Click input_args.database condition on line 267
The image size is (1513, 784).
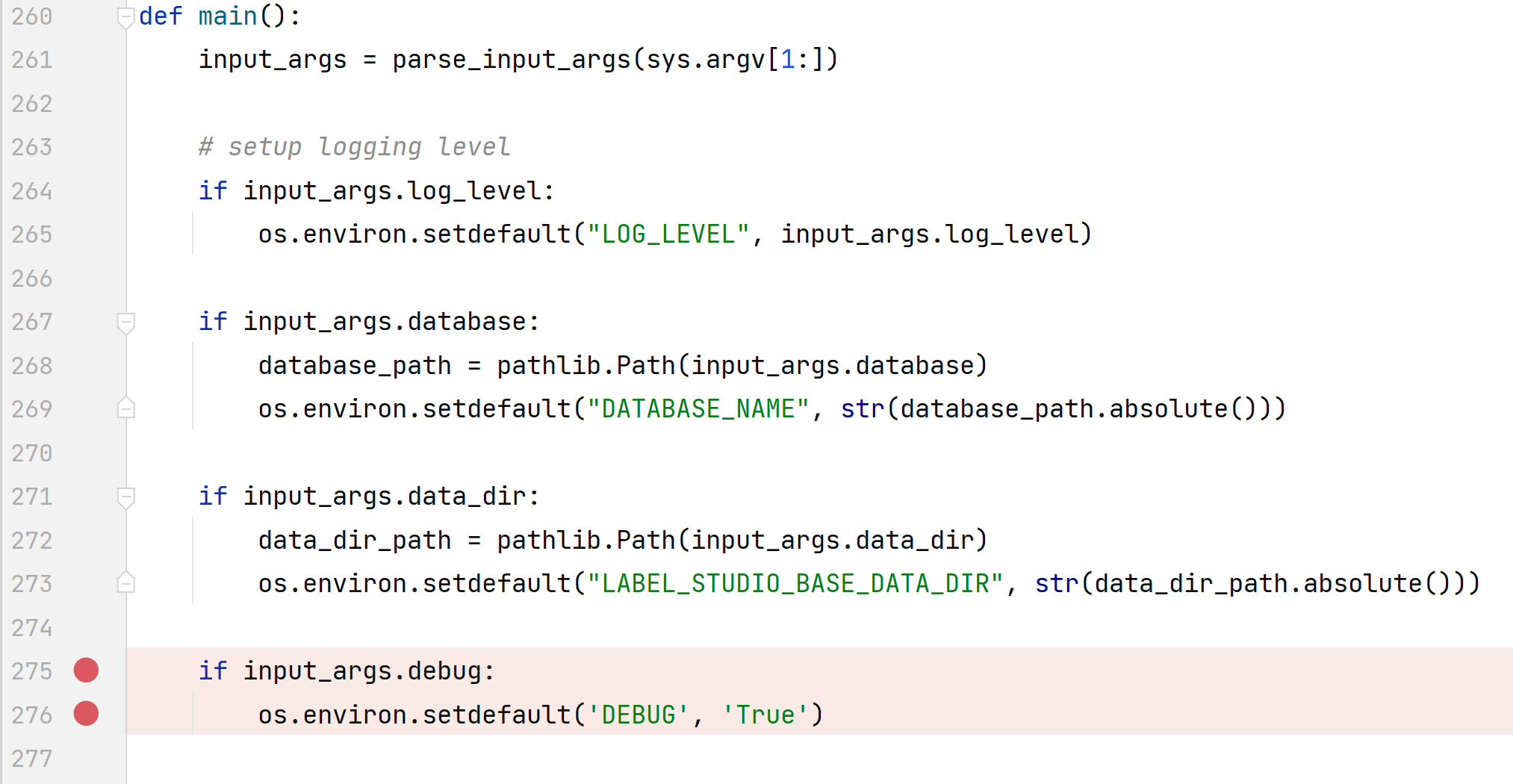(x=385, y=322)
